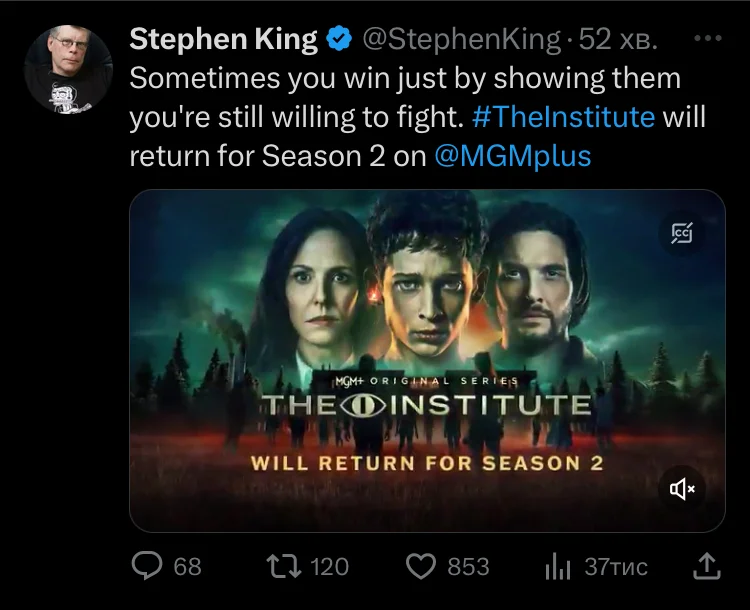Click the share upload icon
Screen dimensions: 750x610
coord(707,566)
